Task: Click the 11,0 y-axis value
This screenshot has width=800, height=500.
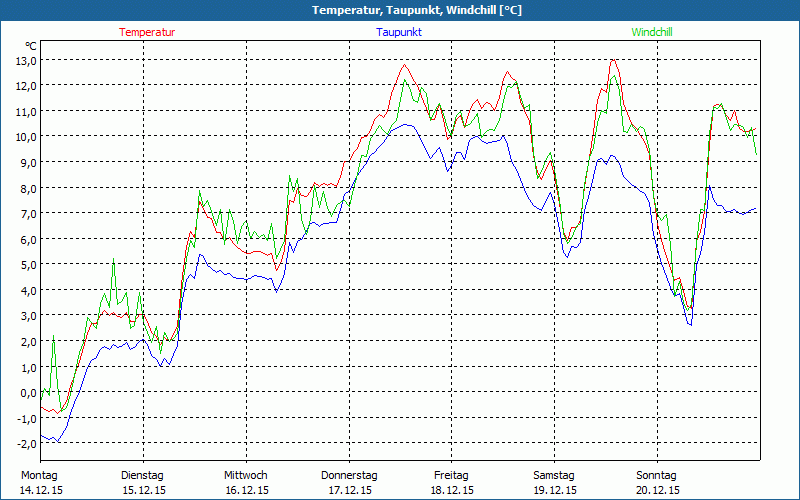Action: click(x=26, y=112)
